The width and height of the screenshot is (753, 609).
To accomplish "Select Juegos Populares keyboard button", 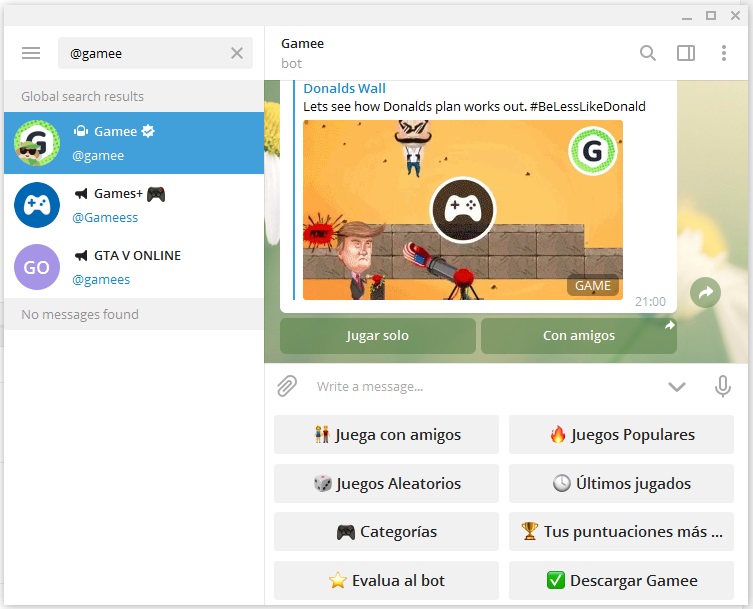I will coord(621,435).
